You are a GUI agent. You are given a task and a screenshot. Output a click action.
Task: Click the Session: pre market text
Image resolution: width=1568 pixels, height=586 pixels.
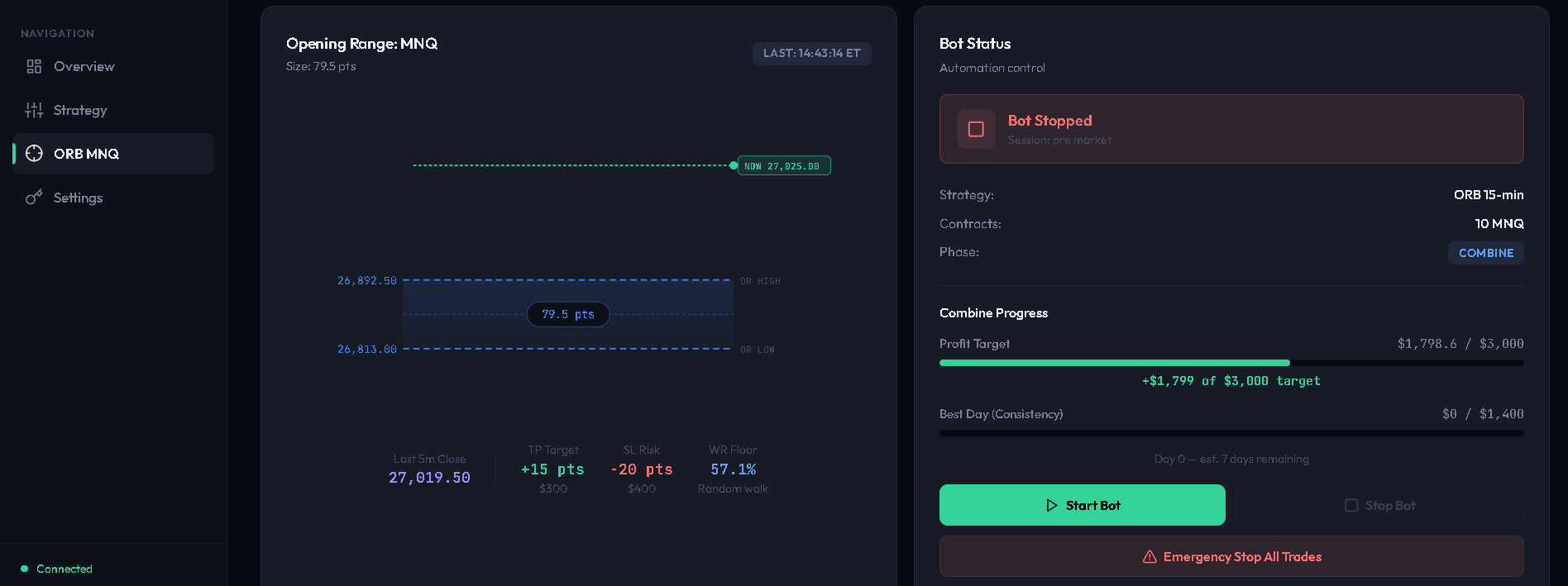[1059, 141]
